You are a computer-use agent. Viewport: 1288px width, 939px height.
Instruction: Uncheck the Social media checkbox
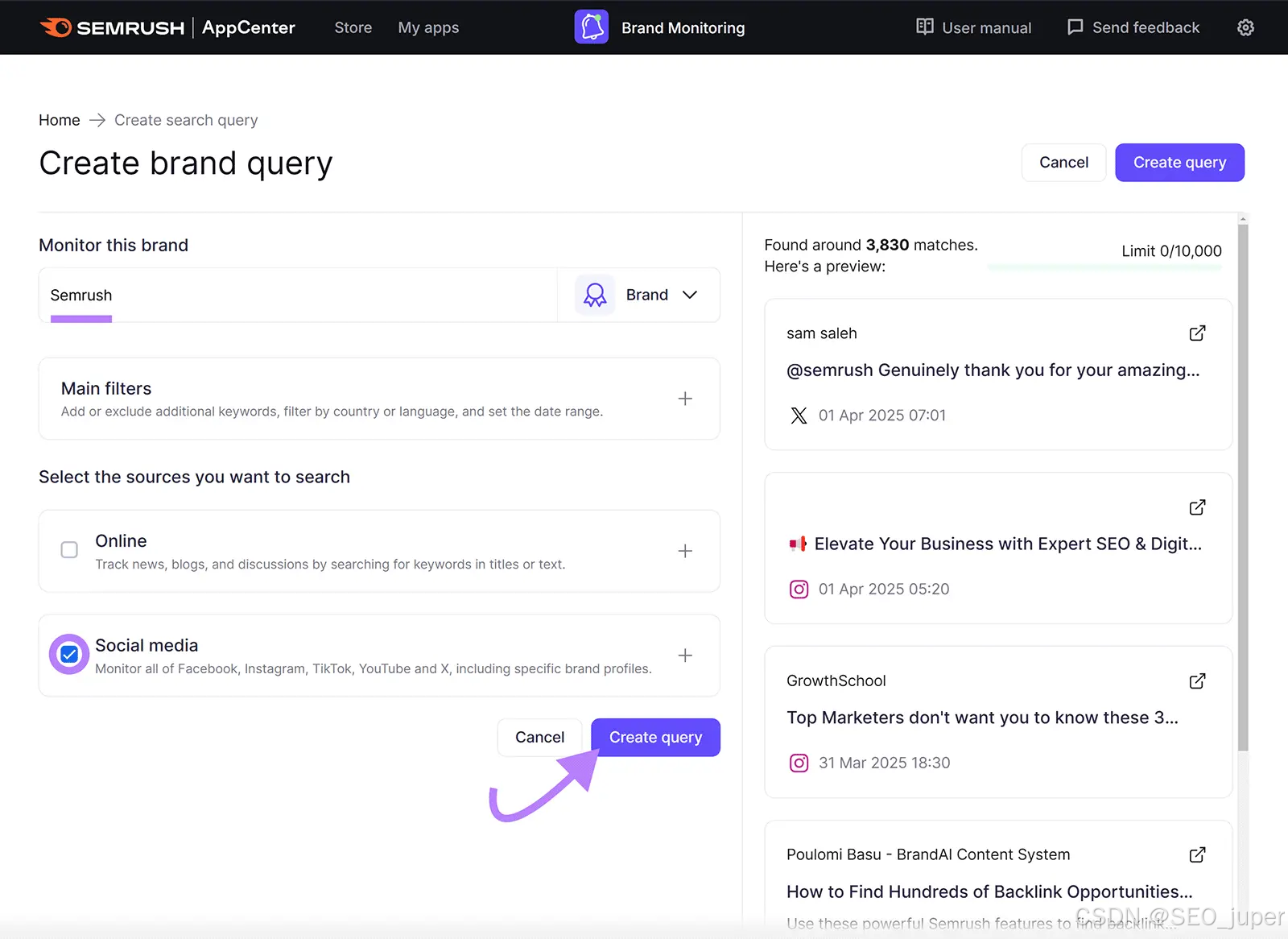[69, 655]
